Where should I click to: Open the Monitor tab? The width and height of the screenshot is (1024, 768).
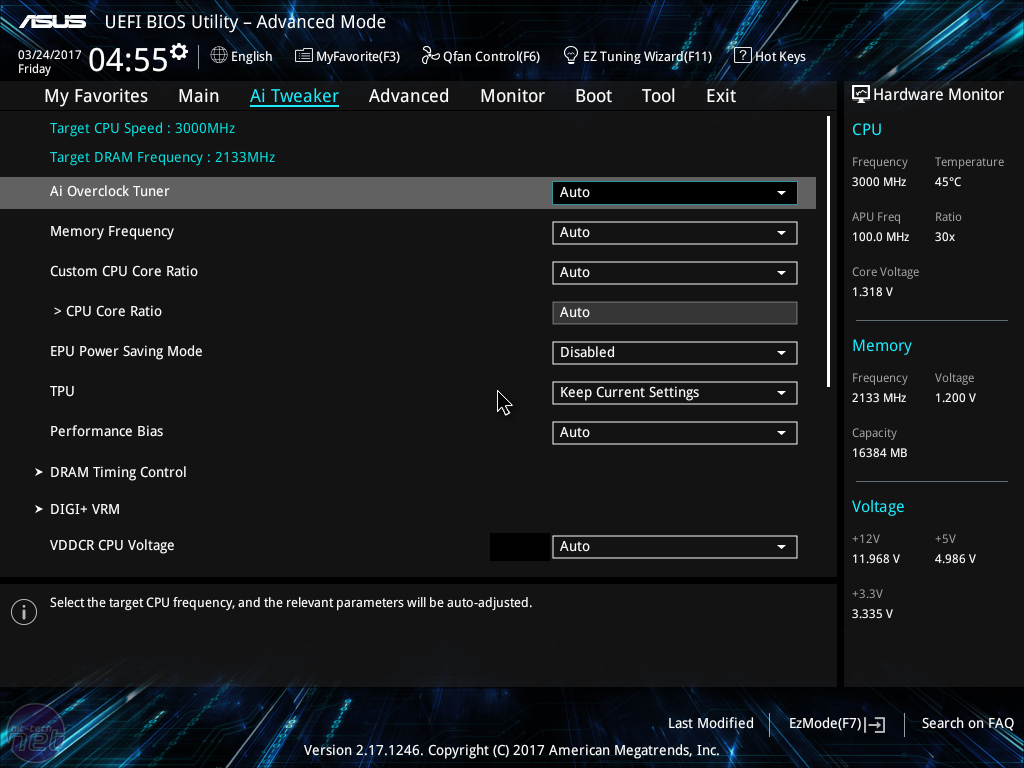tap(513, 96)
